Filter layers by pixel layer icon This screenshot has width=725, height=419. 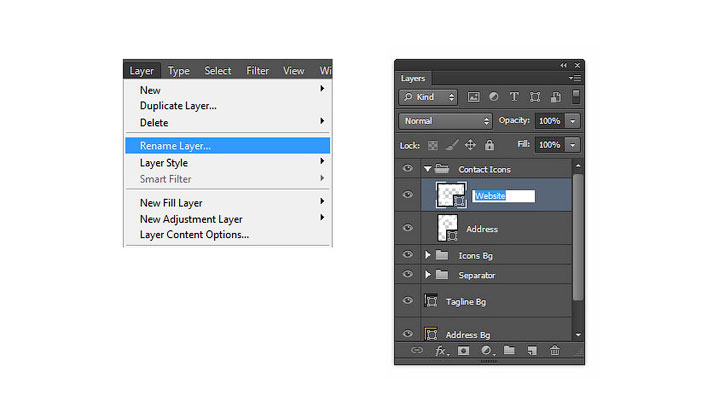473,97
